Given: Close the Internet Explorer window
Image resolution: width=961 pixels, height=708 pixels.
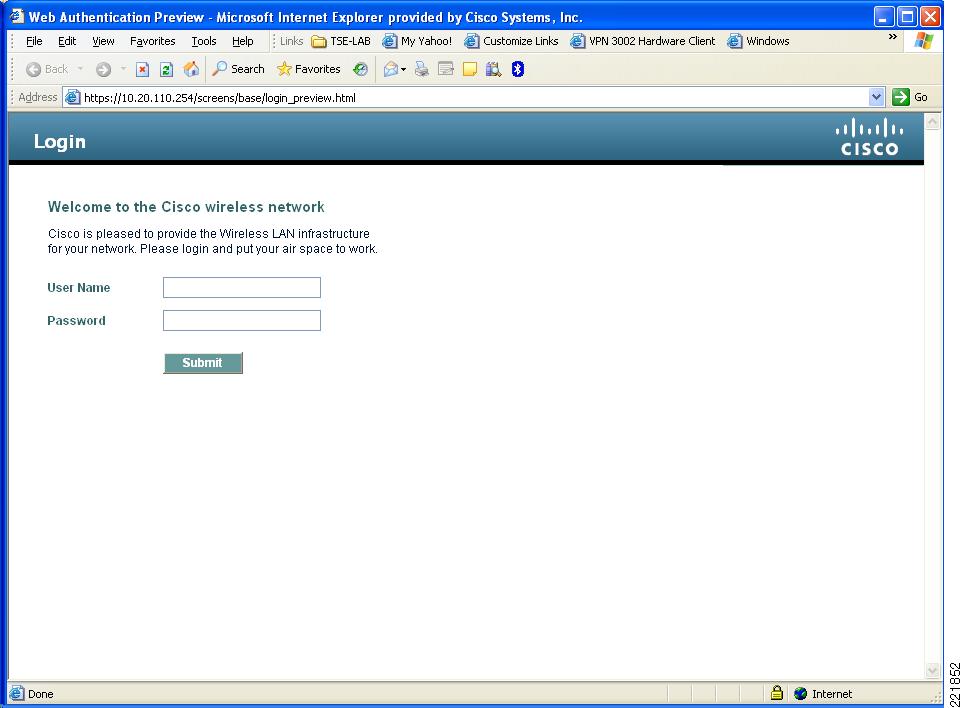Looking at the screenshot, I should click(930, 17).
